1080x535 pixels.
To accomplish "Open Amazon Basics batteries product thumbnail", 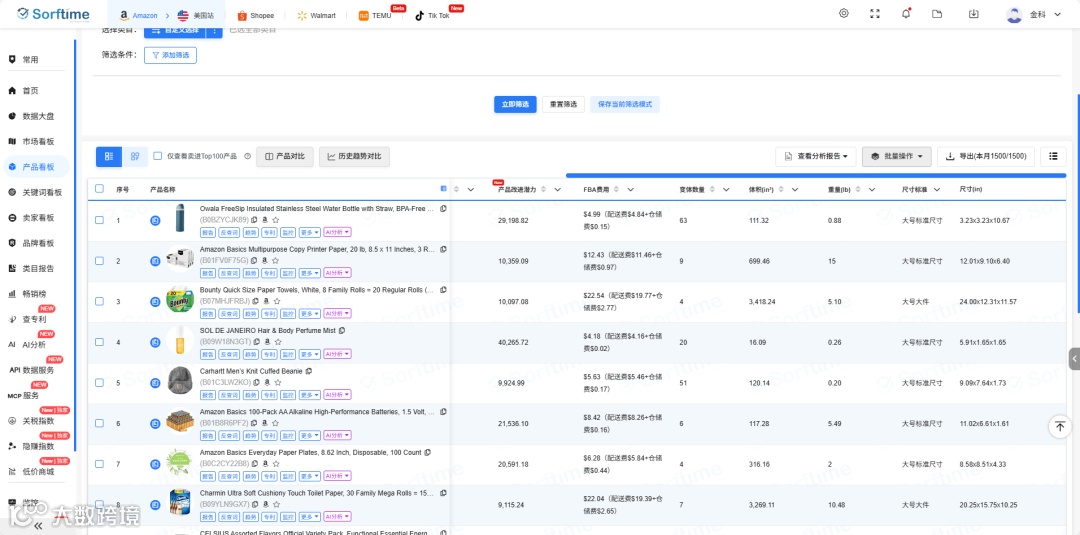I will (x=180, y=421).
